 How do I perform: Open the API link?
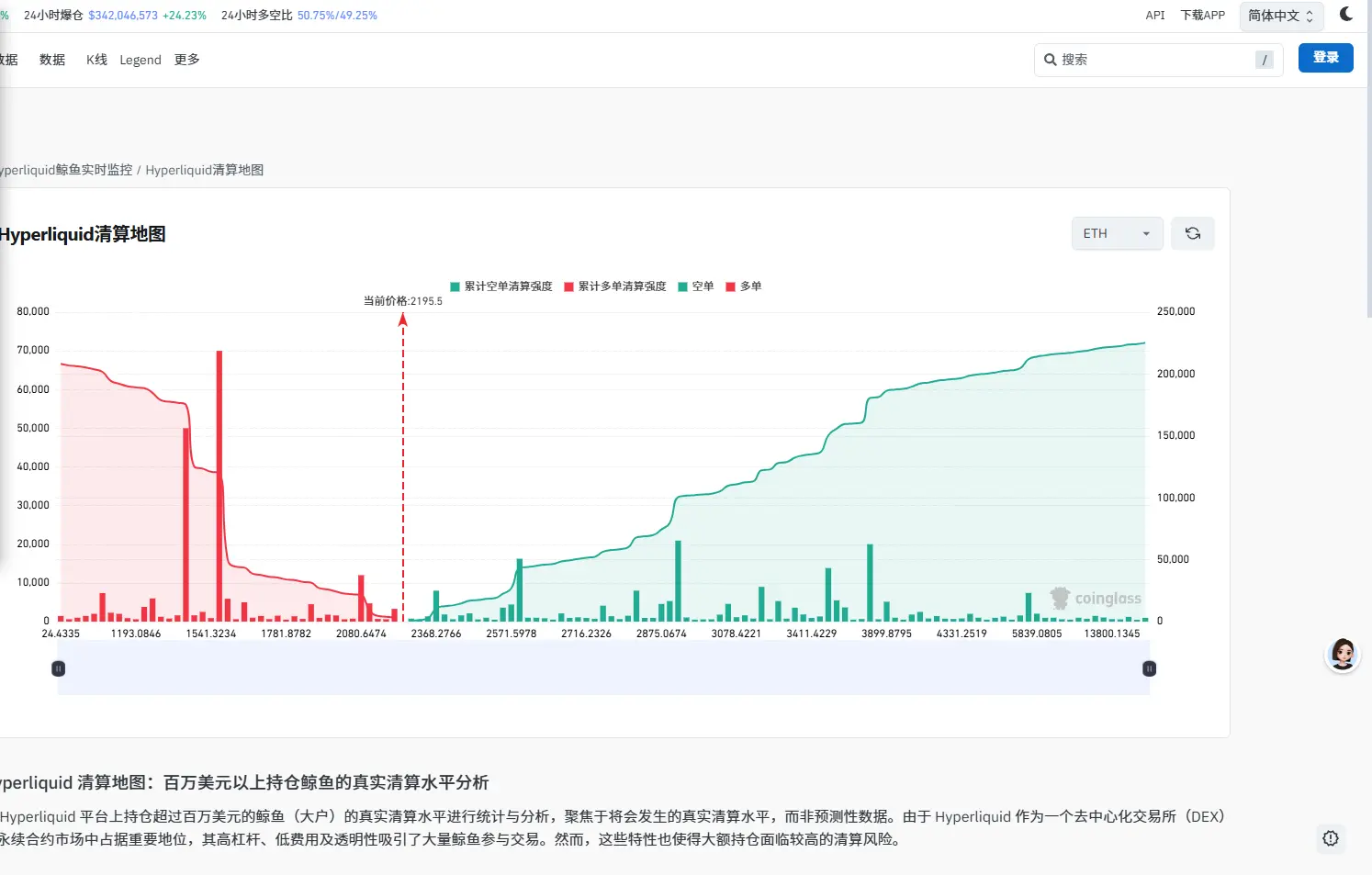click(x=1155, y=16)
